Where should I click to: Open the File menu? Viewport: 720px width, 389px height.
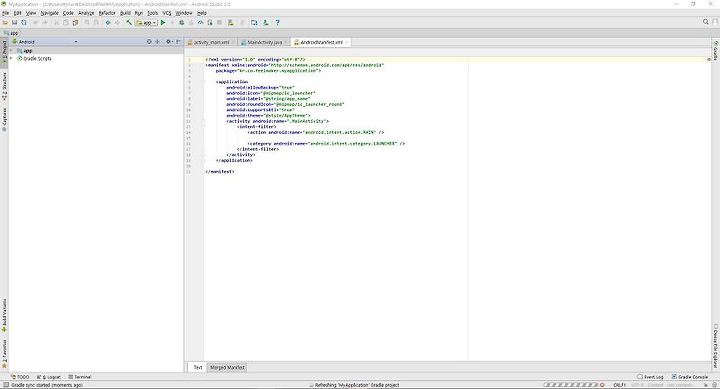tap(6, 13)
